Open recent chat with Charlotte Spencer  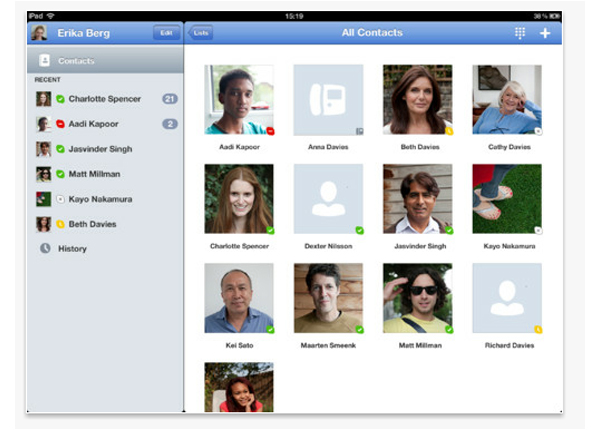[104, 99]
